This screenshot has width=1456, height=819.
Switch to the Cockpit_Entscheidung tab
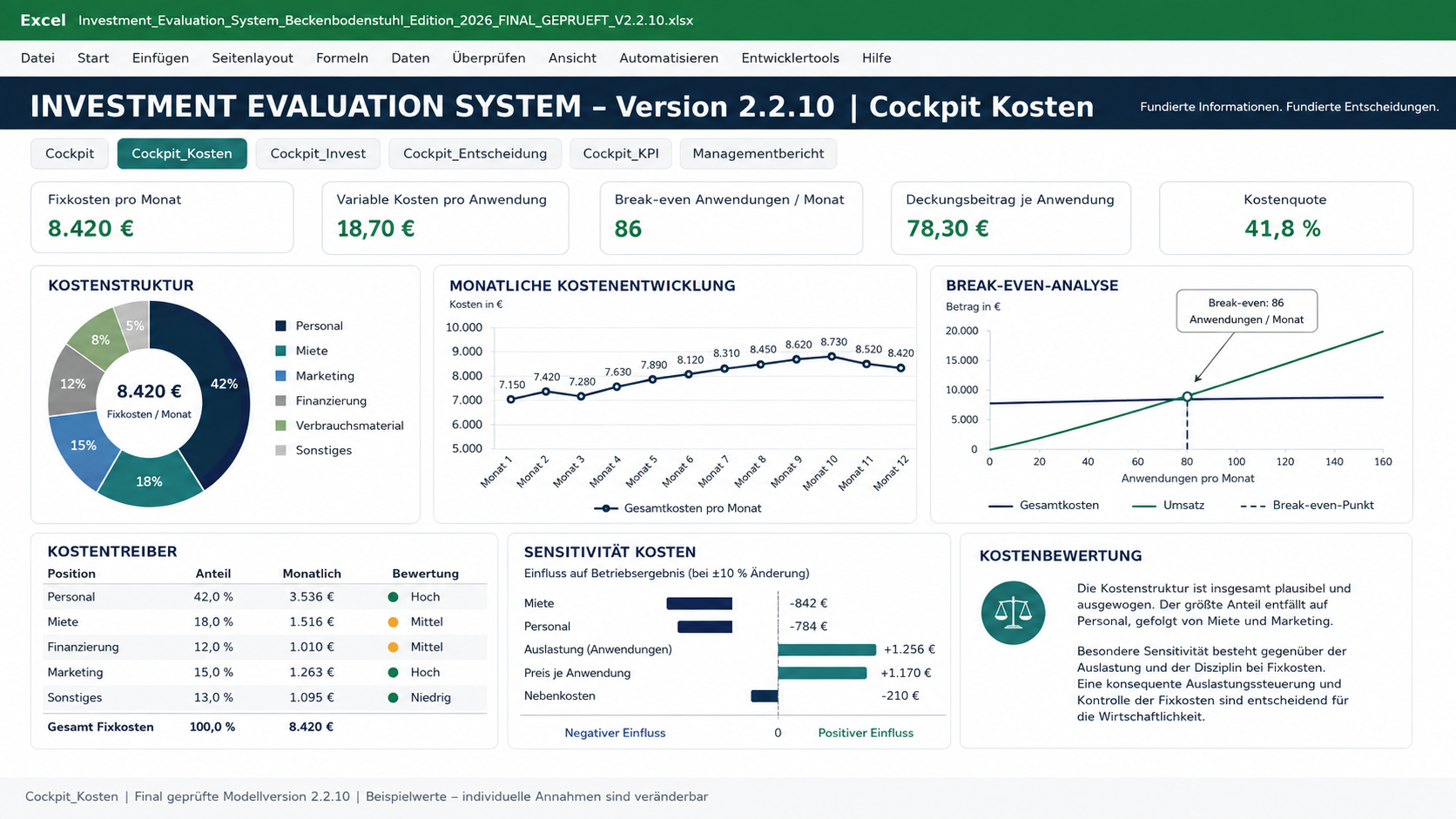[475, 154]
